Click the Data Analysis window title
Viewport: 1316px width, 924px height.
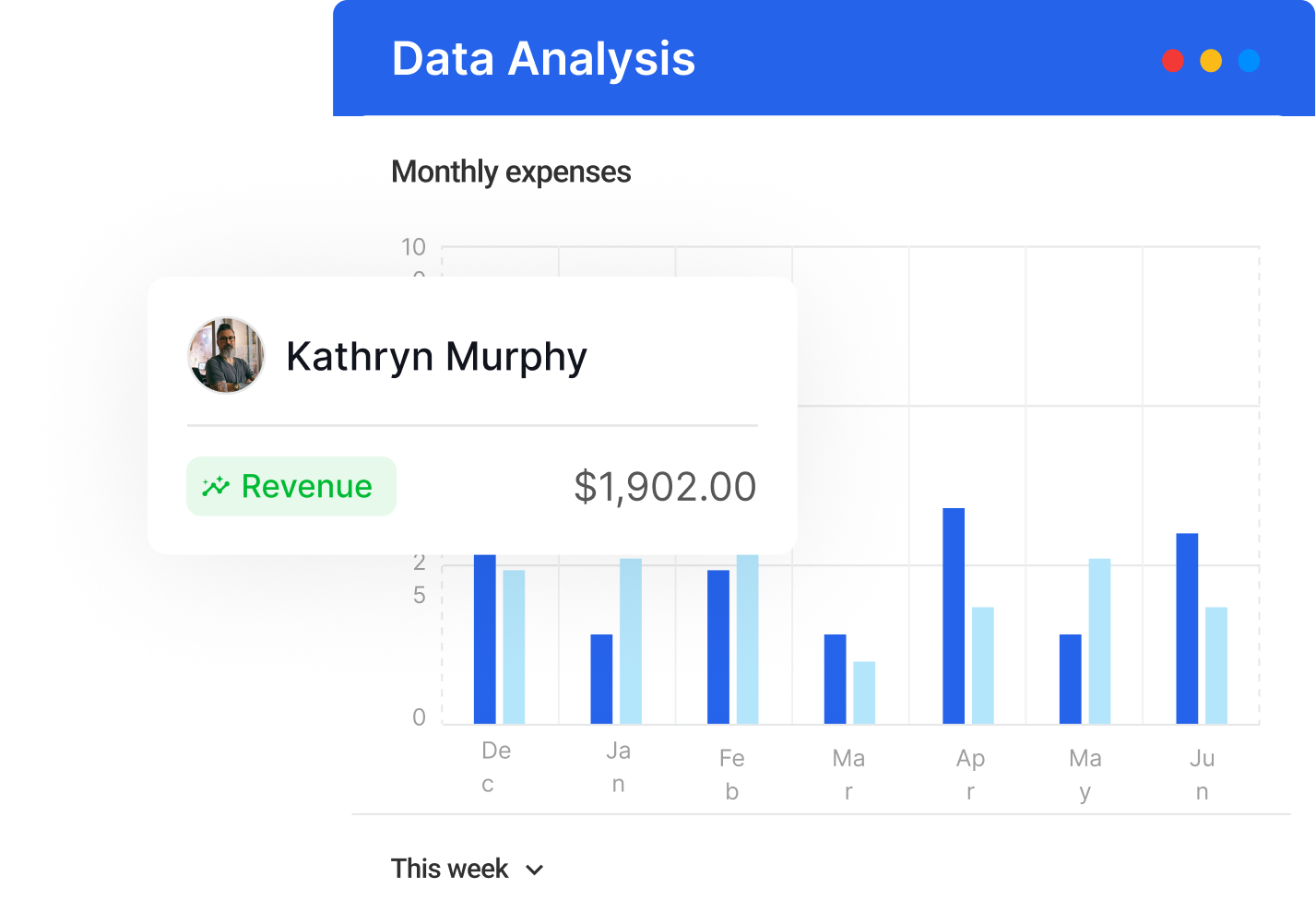click(543, 59)
